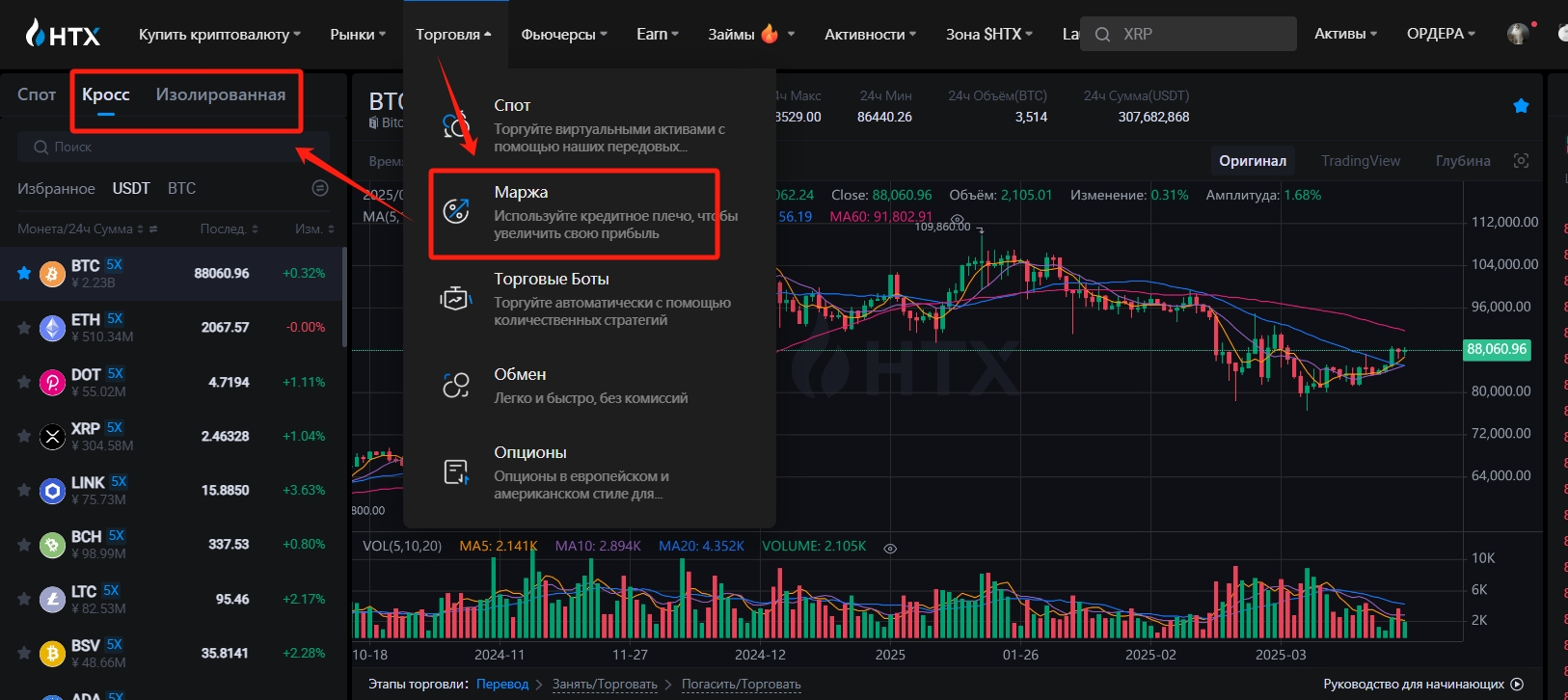Click the Обмен swap icon
The height and width of the screenshot is (700, 1568).
tap(455, 386)
